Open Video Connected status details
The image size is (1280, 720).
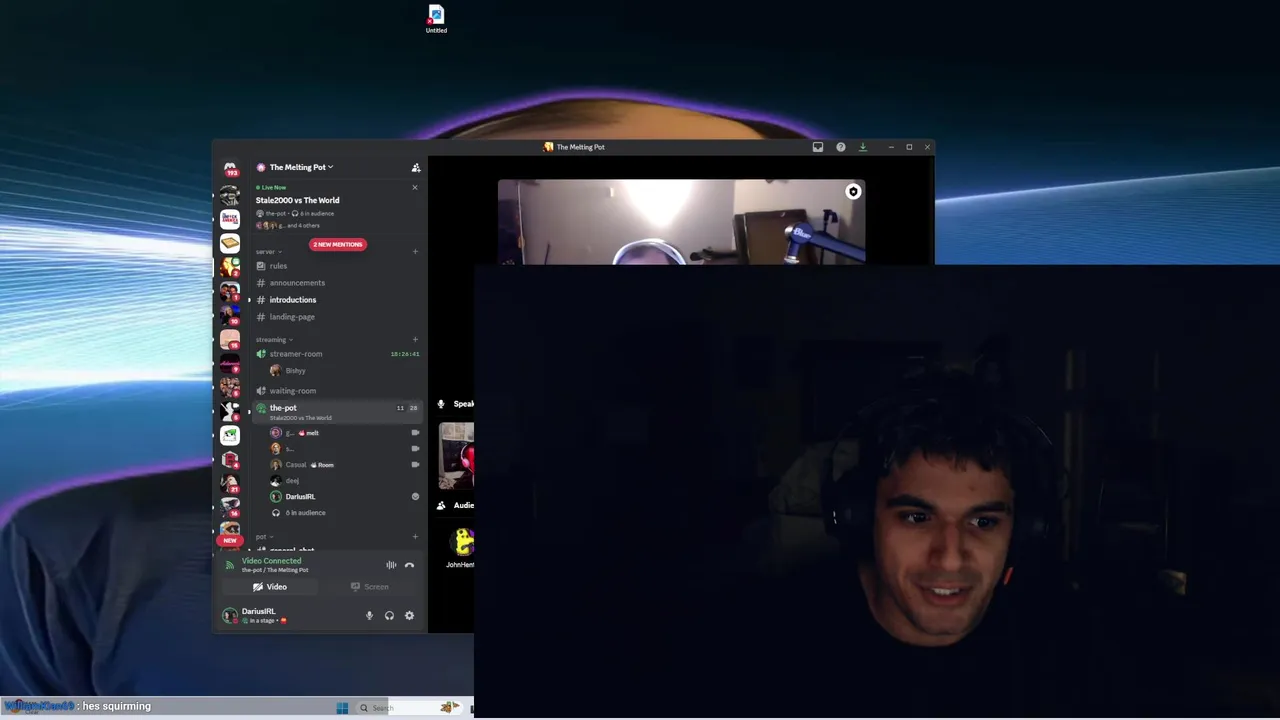(x=271, y=561)
